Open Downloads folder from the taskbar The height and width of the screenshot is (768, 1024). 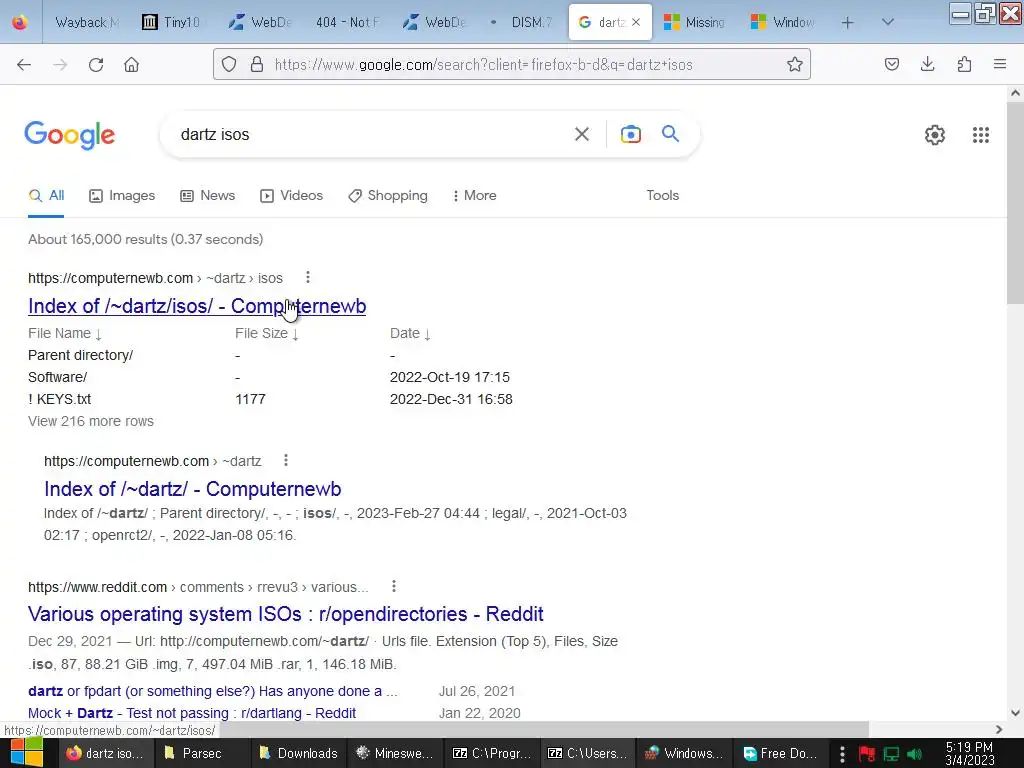(x=298, y=753)
